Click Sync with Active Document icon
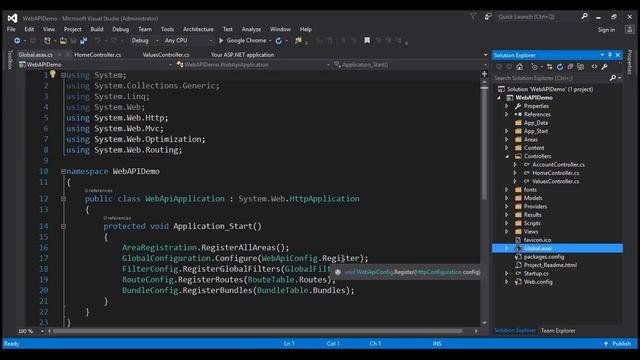 point(549,67)
